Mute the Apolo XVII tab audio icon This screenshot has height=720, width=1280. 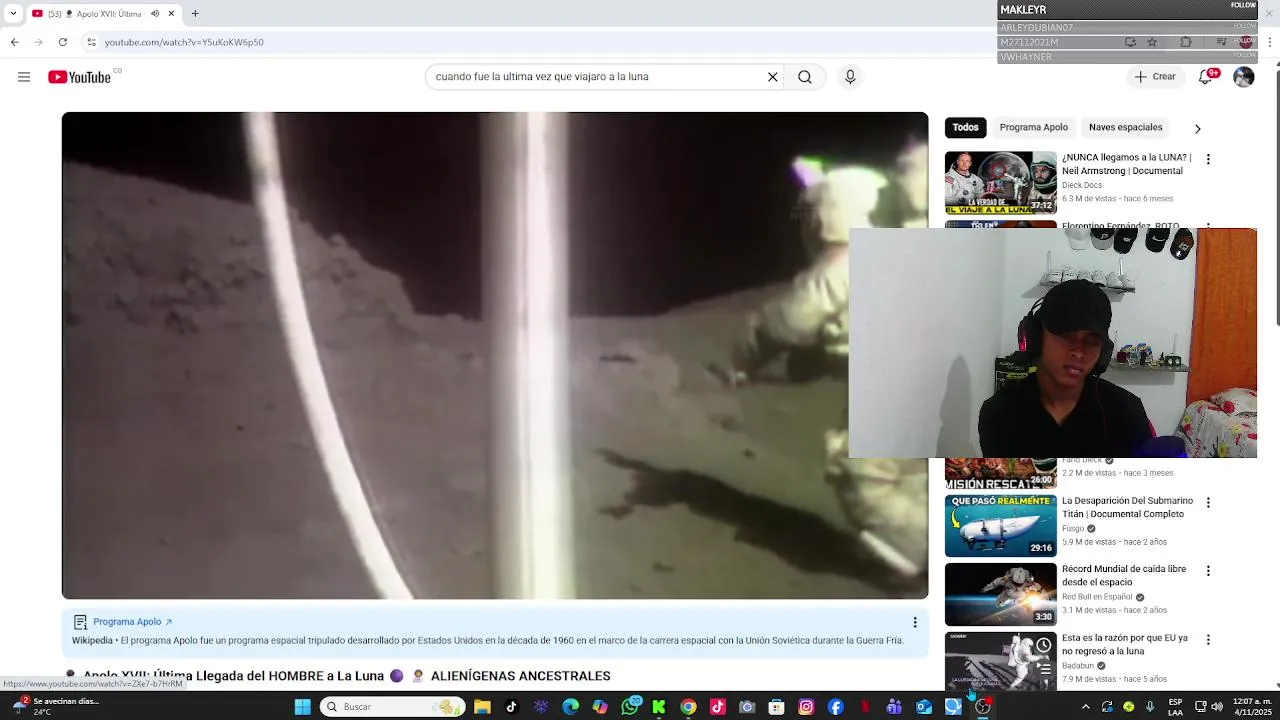click(155, 14)
